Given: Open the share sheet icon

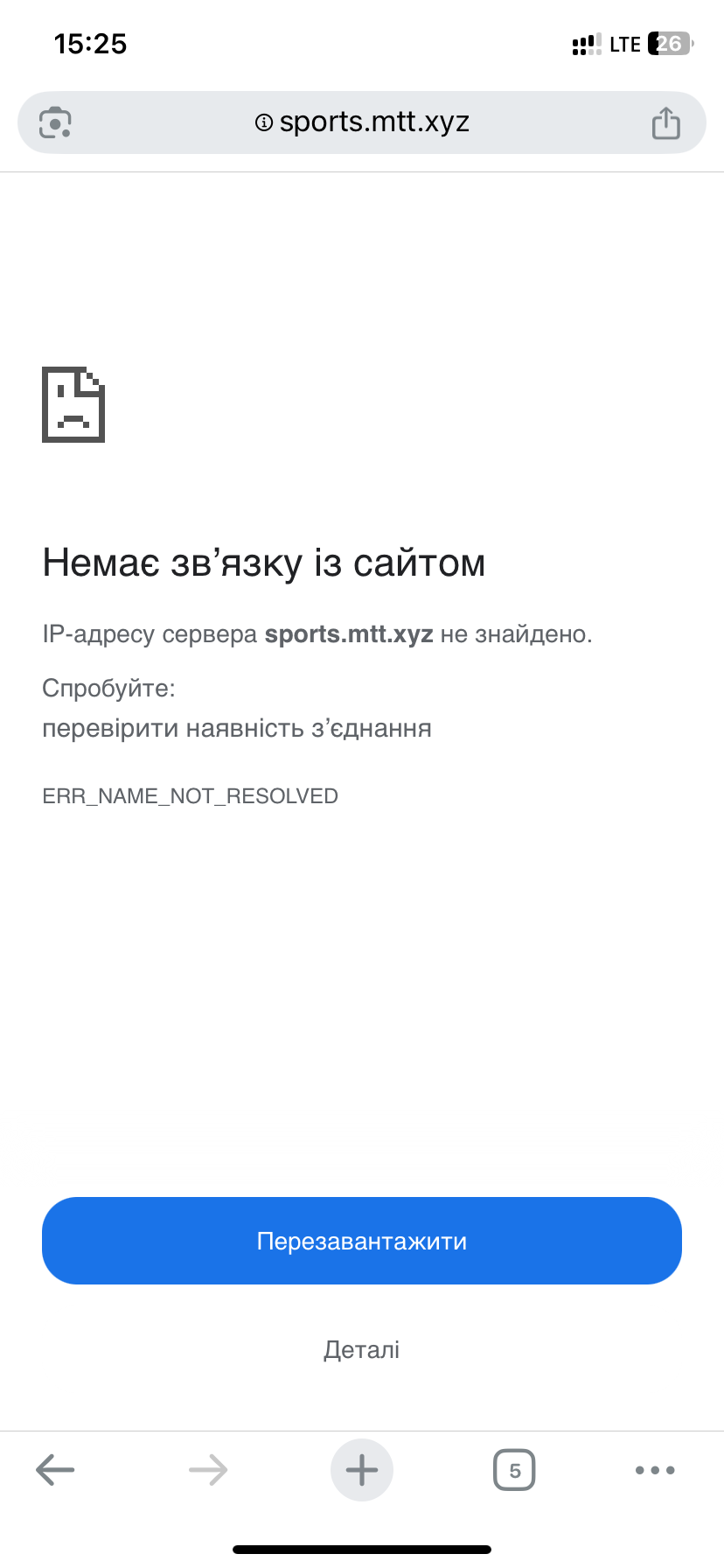Looking at the screenshot, I should pyautogui.click(x=665, y=122).
